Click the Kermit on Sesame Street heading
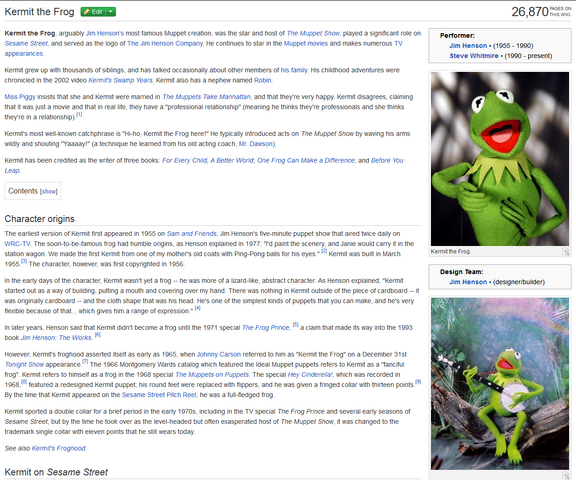Screen dimensions: 576x480 (x=56, y=472)
